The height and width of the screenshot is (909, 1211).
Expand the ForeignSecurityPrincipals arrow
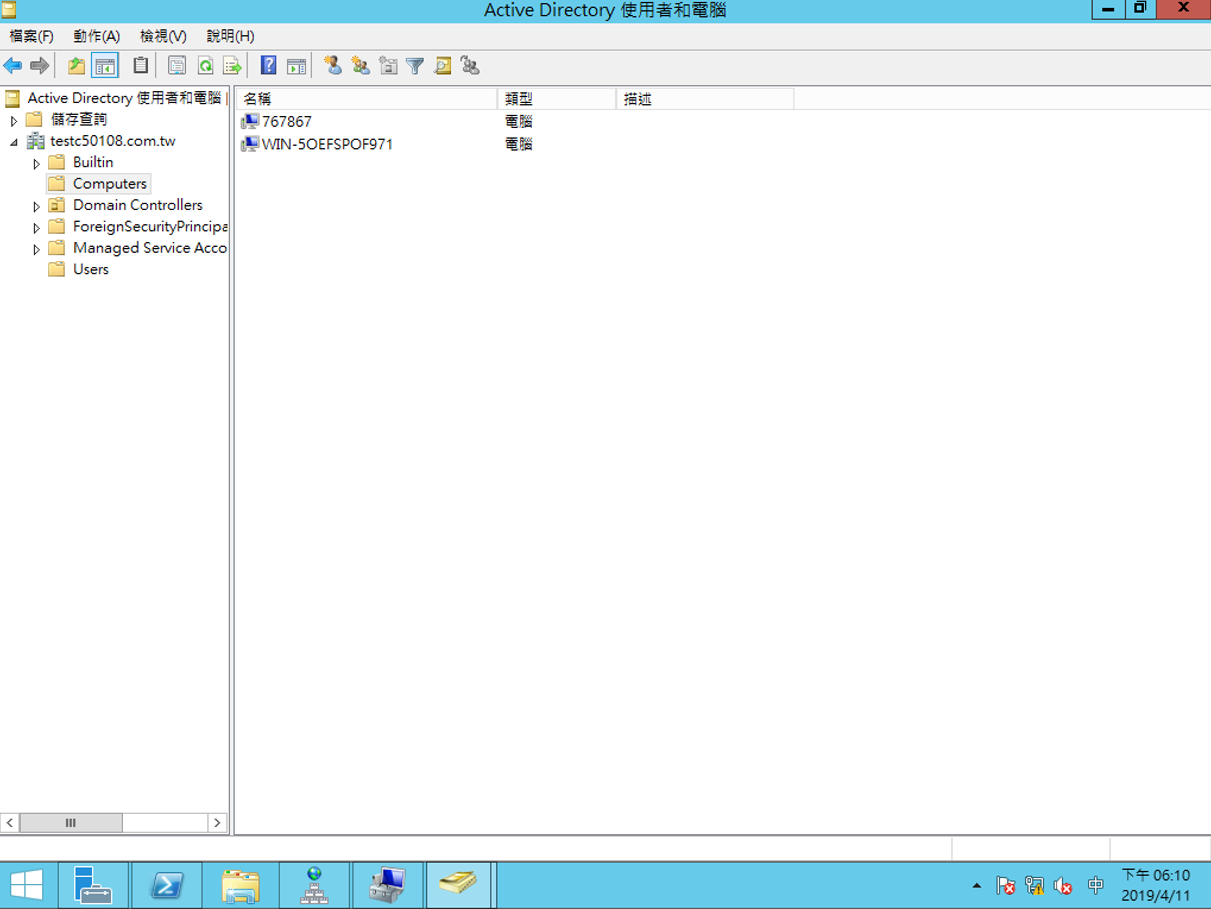point(36,227)
